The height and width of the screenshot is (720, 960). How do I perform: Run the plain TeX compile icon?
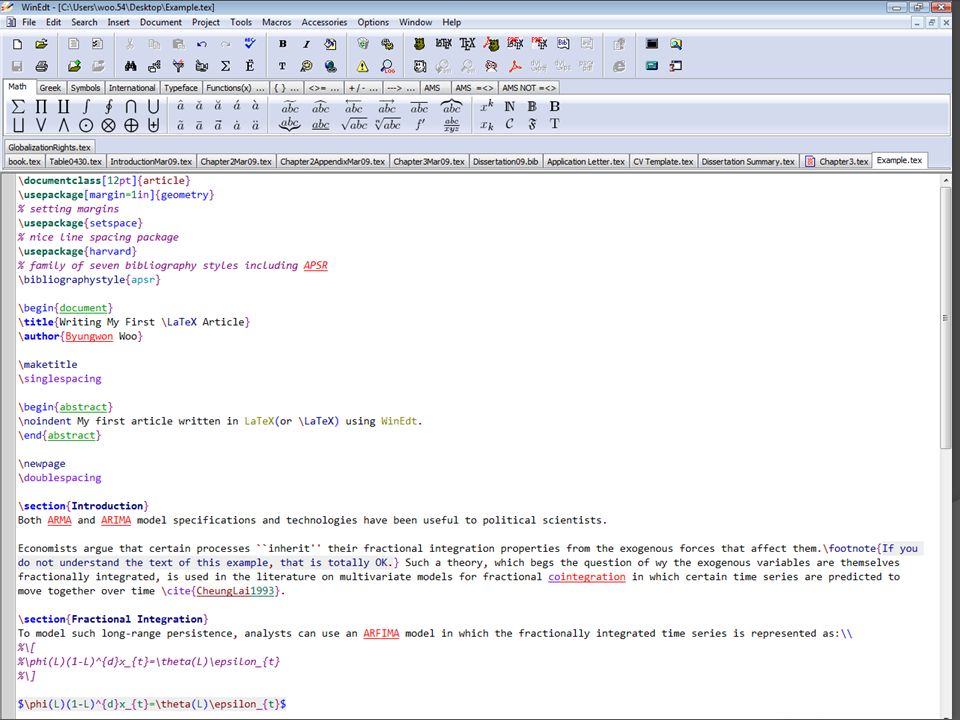tap(467, 44)
